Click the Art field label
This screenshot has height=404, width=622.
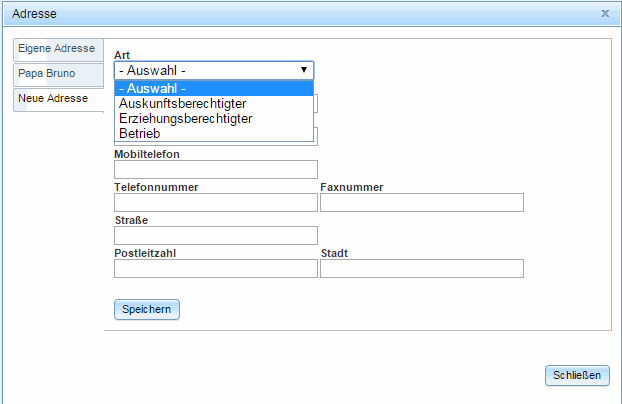(x=122, y=54)
